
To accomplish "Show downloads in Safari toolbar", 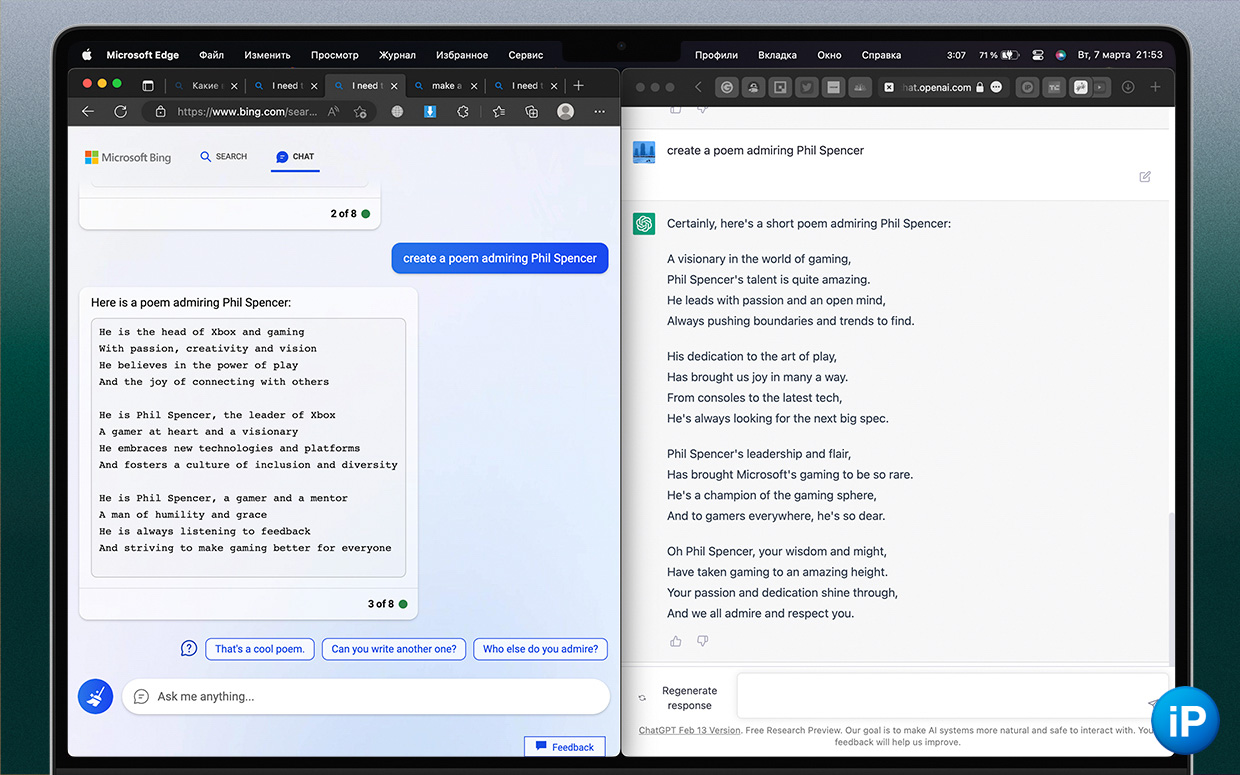I will [1128, 87].
